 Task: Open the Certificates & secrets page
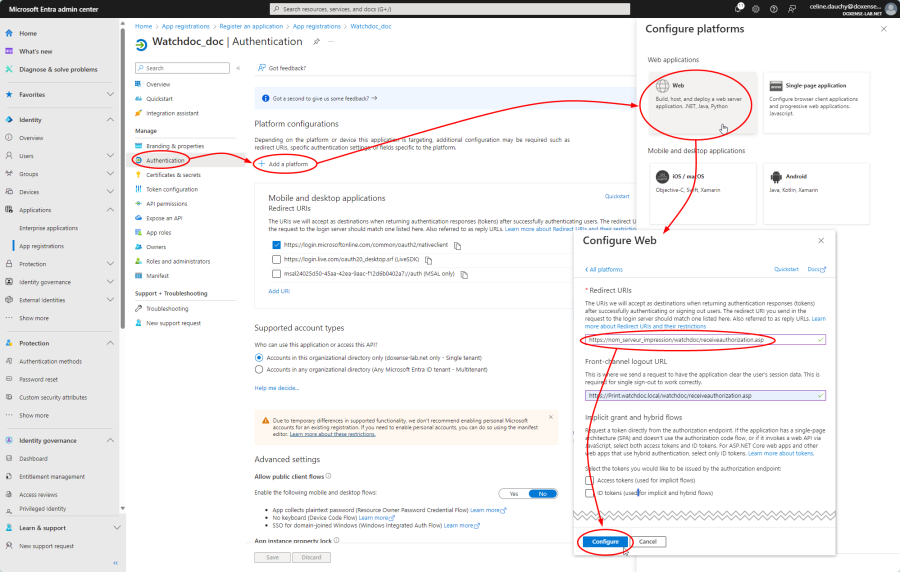coord(173,175)
